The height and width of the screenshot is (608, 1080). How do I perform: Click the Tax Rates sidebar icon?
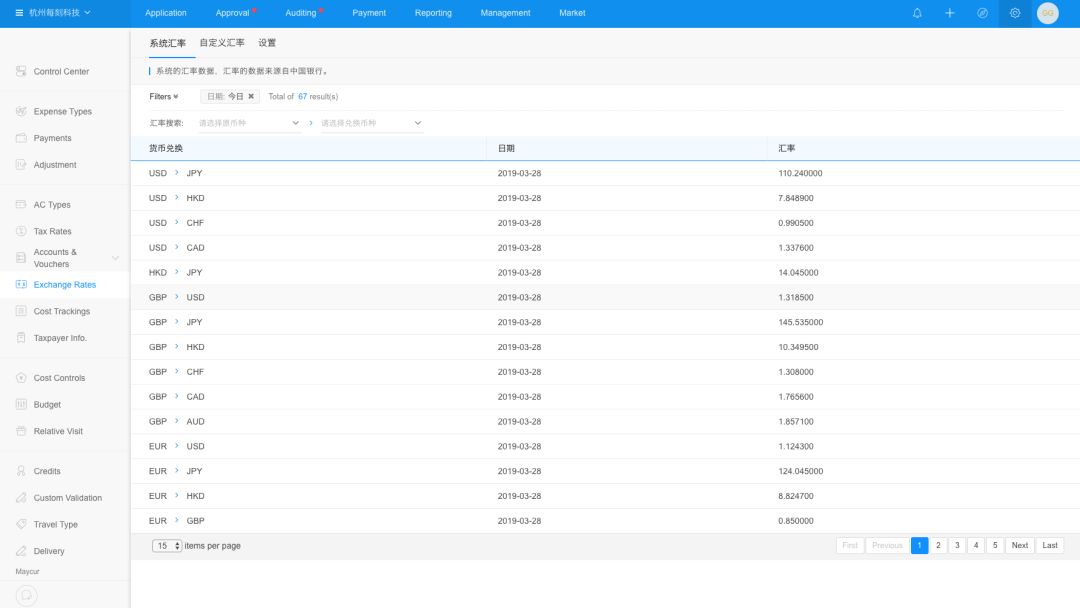pos(21,231)
